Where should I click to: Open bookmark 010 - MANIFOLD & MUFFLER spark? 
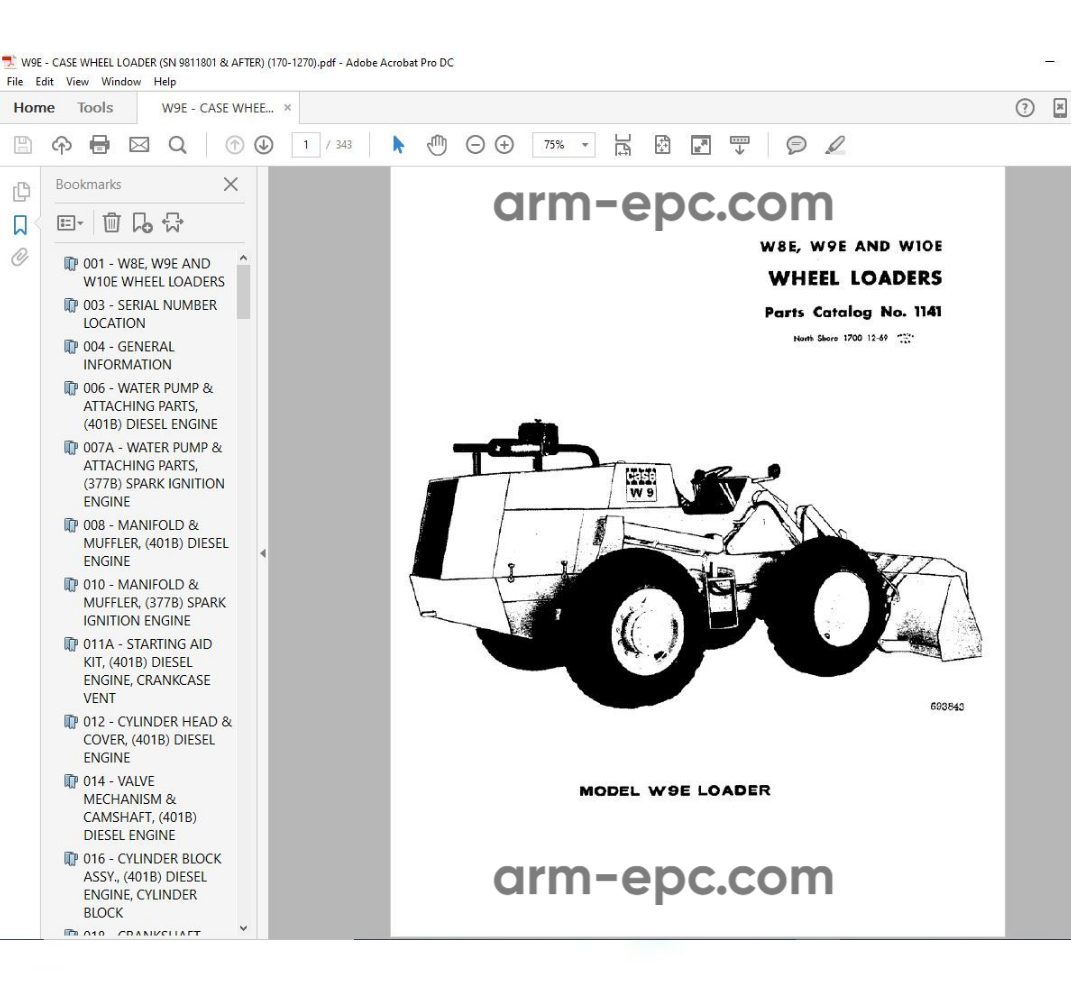click(x=154, y=603)
